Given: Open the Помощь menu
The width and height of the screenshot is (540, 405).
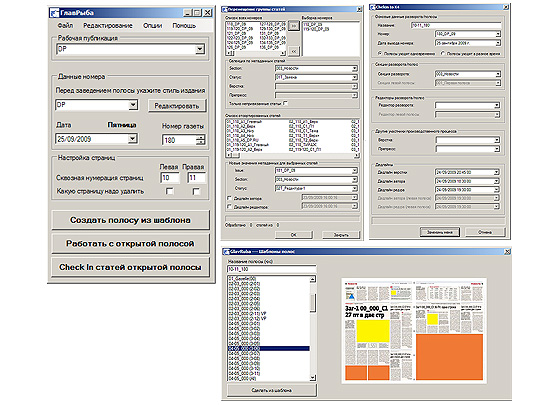Looking at the screenshot, I should pyautogui.click(x=184, y=25).
